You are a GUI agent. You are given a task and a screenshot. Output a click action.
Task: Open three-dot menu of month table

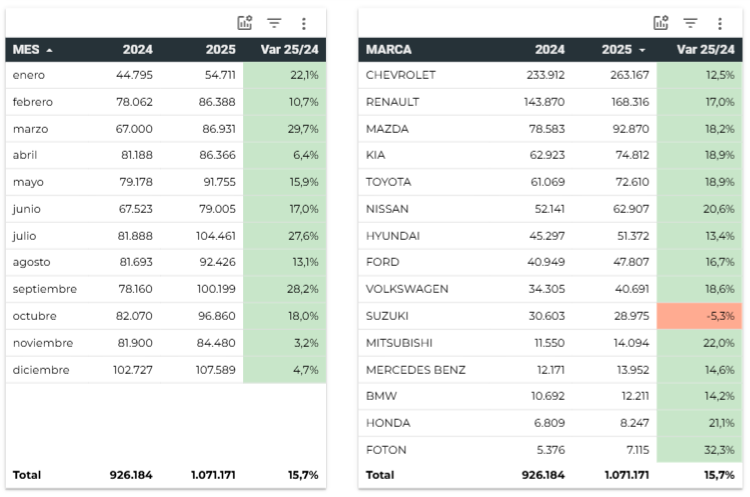pos(304,23)
